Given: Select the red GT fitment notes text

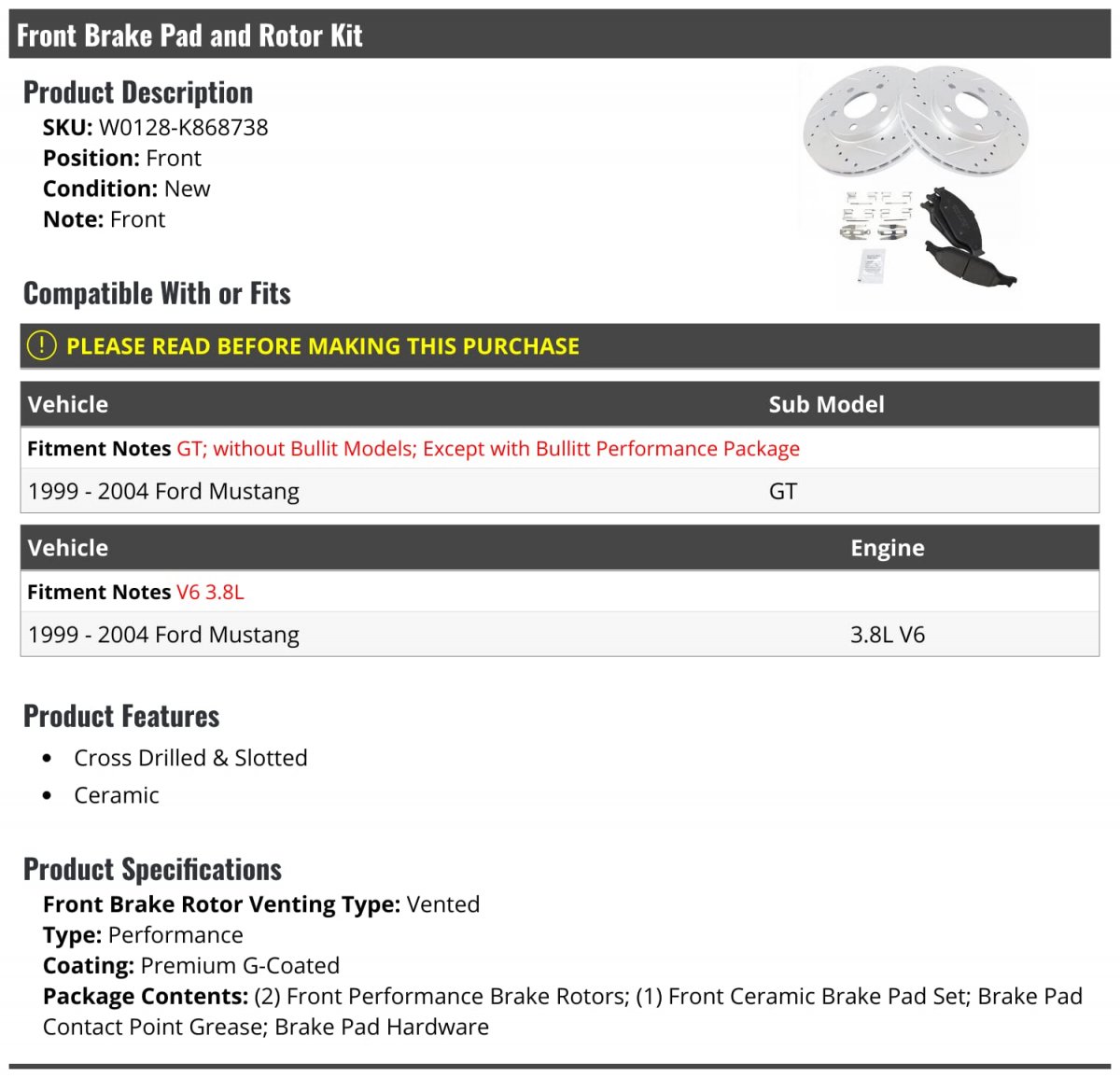Looking at the screenshot, I should point(488,449).
